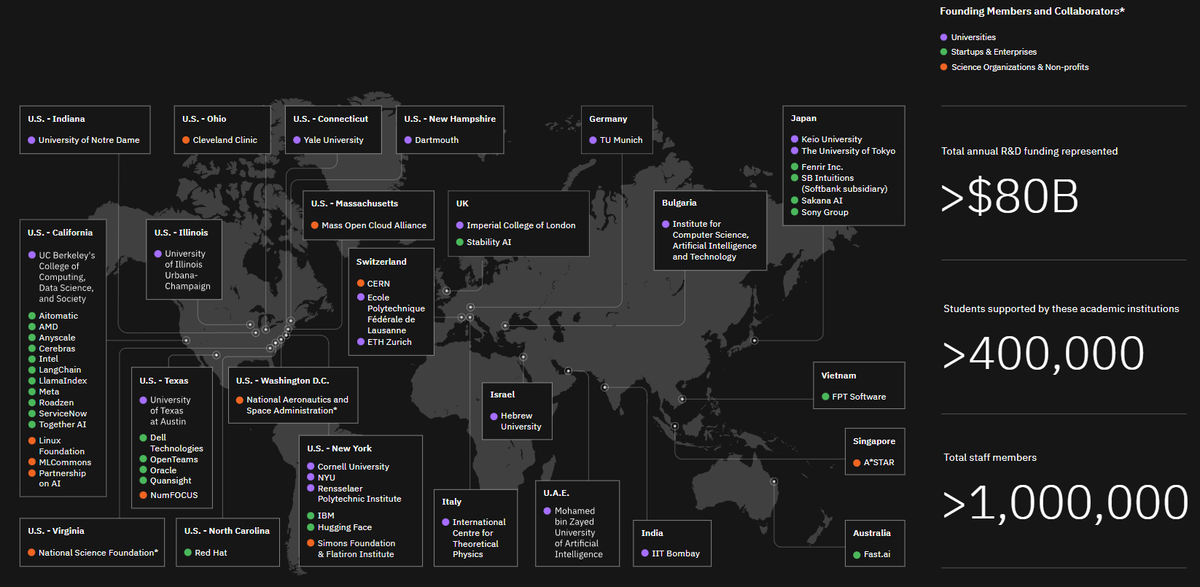
Task: Click the green dot beside Fast.ai
Action: [x=856, y=554]
